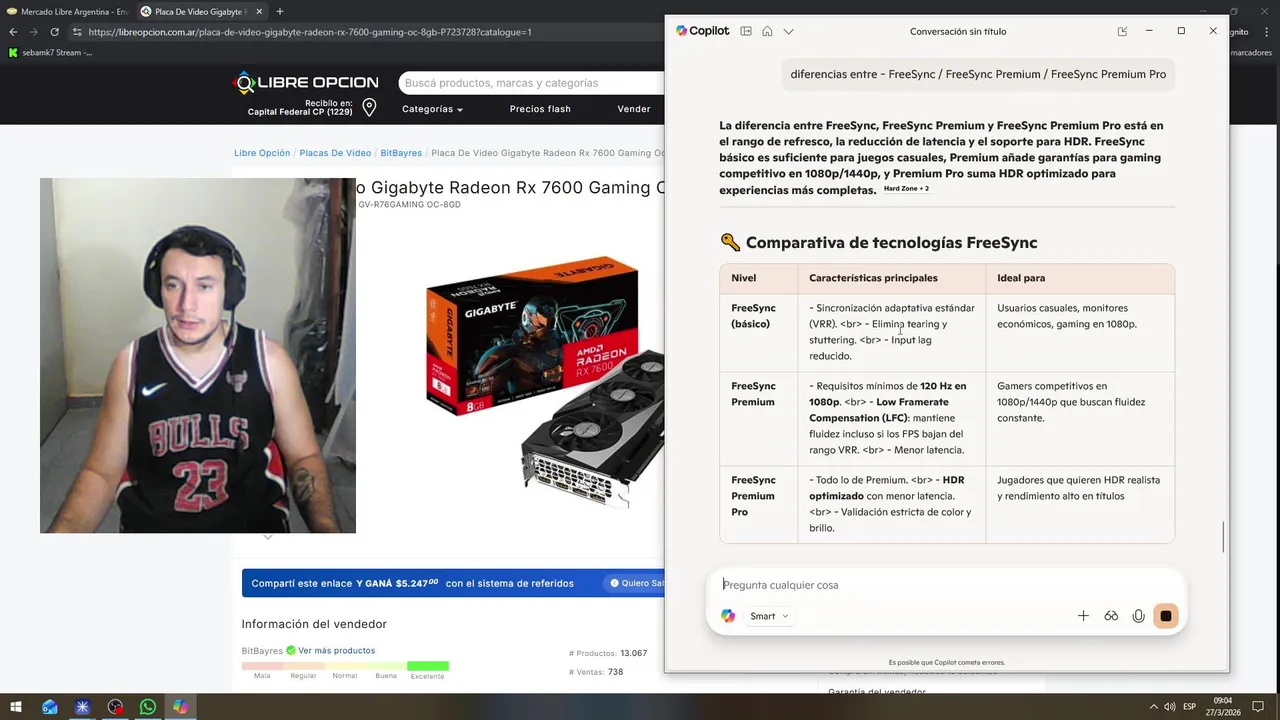Toggle the Copilot sidebar panel icon
Viewport: 1280px width, 720px height.
(746, 31)
